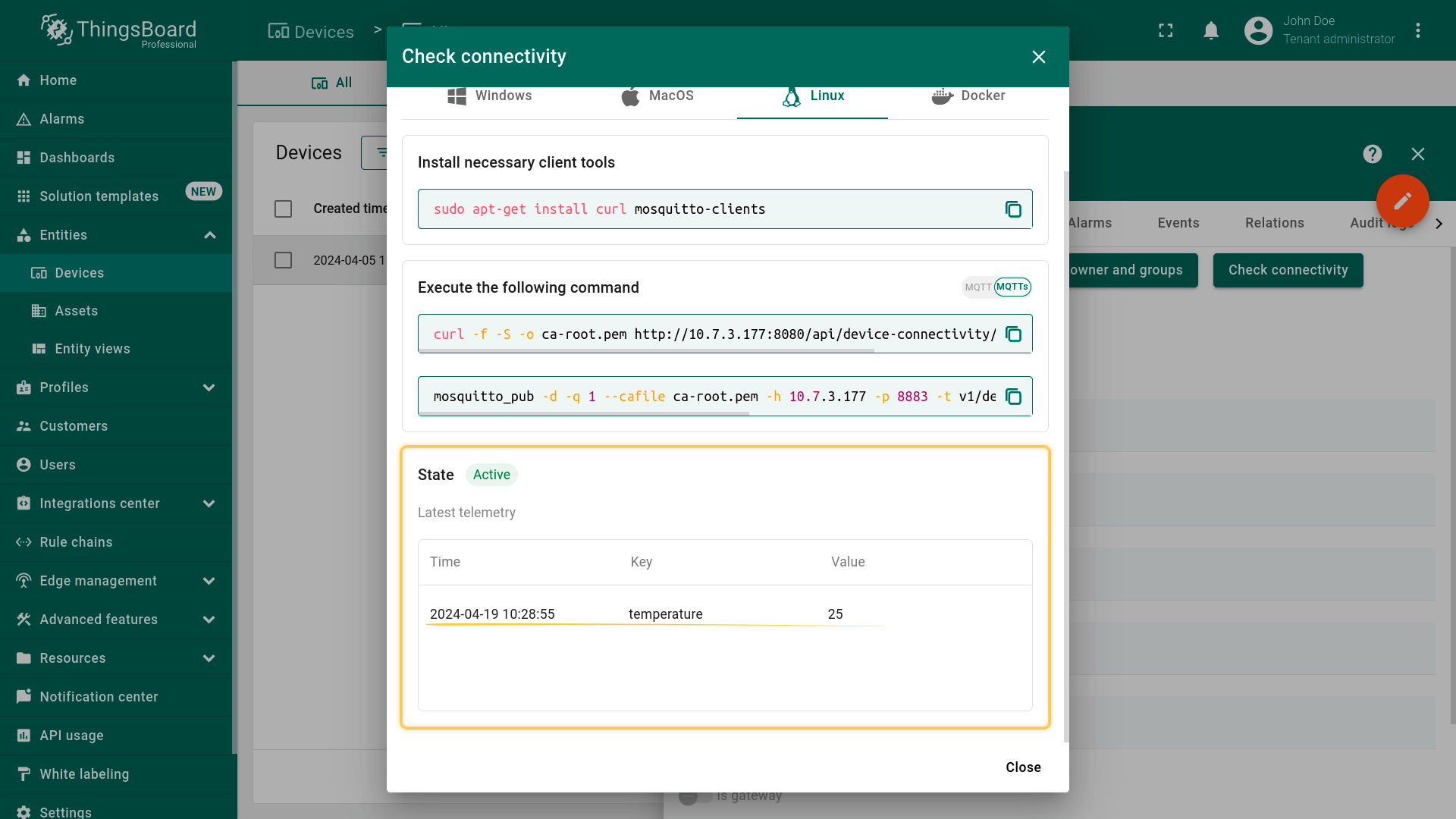This screenshot has width=1456, height=819.
Task: Check the 2024-04-05 device row checkbox
Action: [283, 260]
